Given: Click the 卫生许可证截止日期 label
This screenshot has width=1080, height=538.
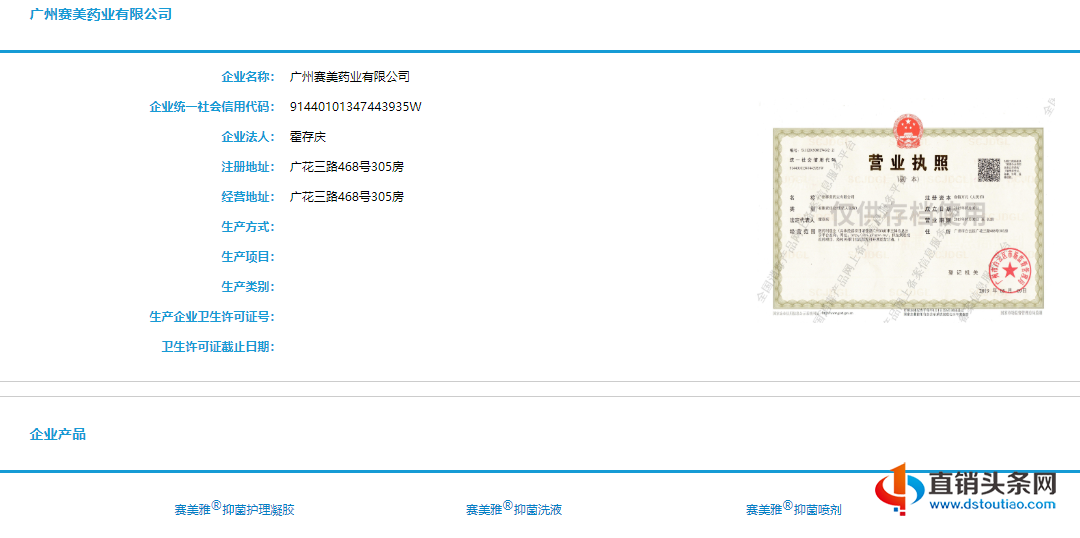Looking at the screenshot, I should 218,346.
